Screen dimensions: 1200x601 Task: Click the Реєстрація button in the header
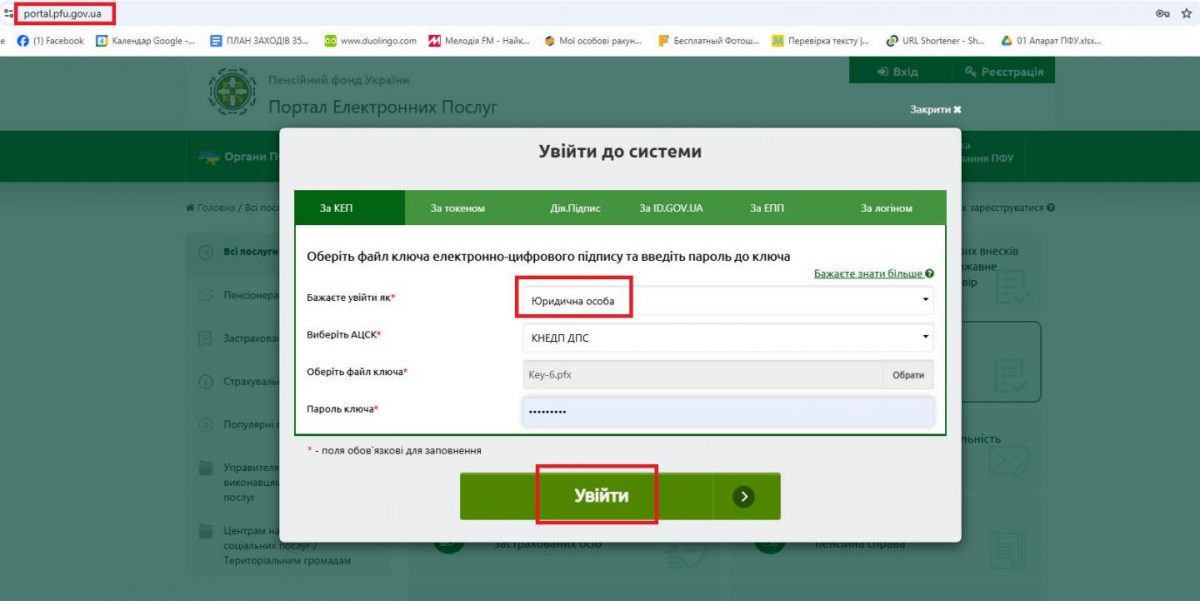pos(1004,72)
